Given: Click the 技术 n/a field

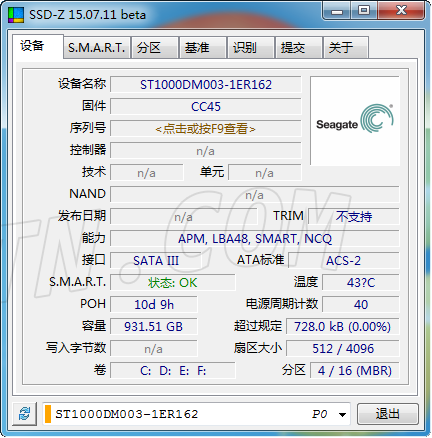Looking at the screenshot, I should 147,173.
